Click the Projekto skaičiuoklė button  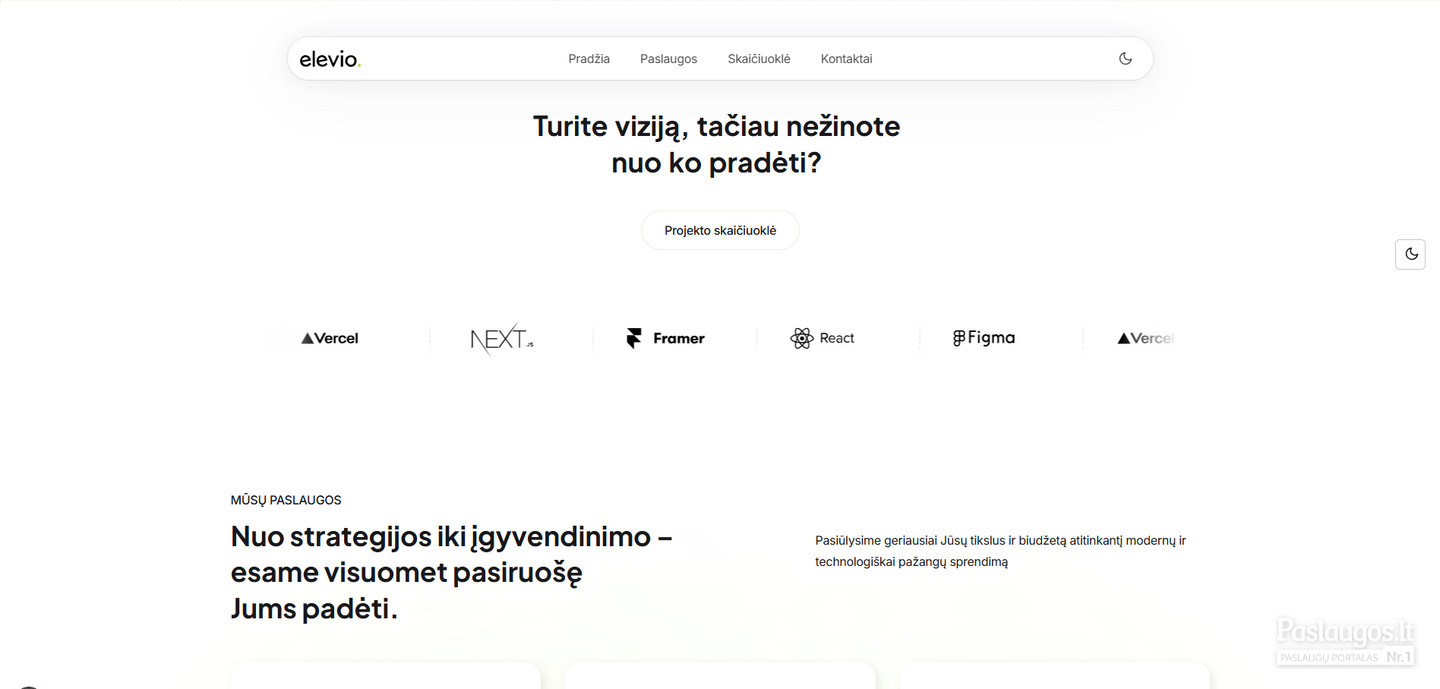click(720, 230)
